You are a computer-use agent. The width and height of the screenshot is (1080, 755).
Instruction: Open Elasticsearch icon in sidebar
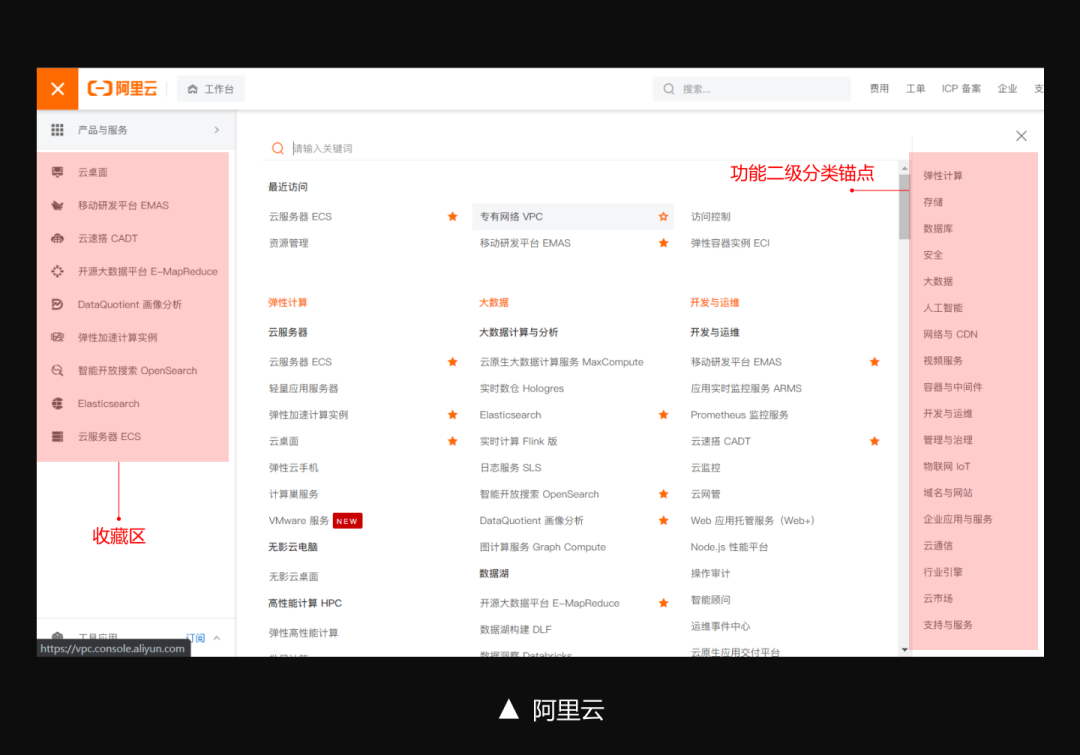tap(57, 404)
